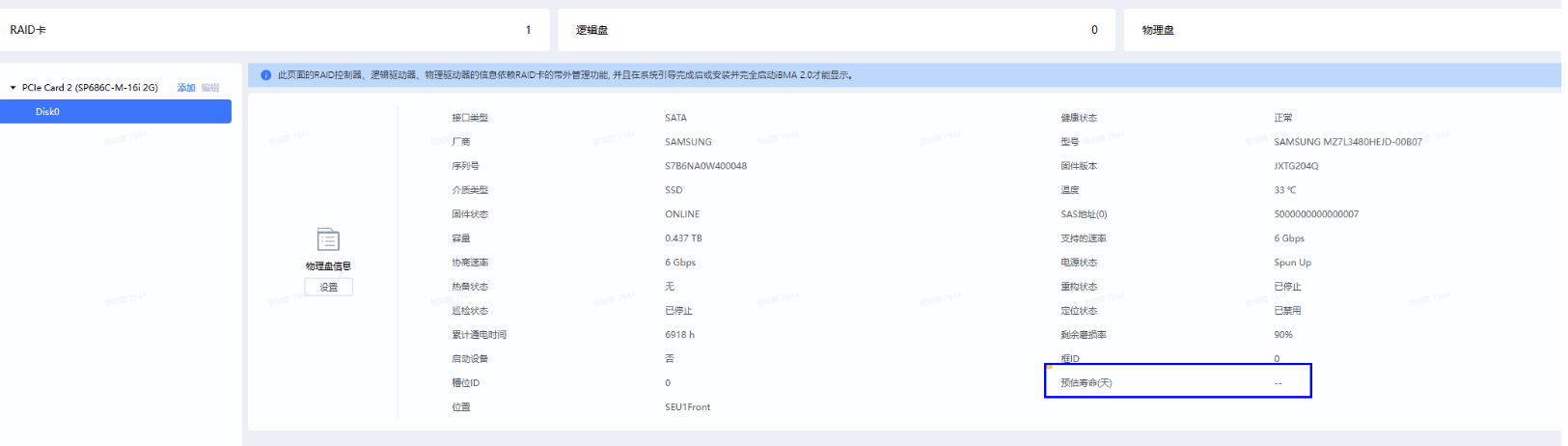1568x446 pixels.
Task: Click the physical disk info list icon
Action: coord(328,239)
